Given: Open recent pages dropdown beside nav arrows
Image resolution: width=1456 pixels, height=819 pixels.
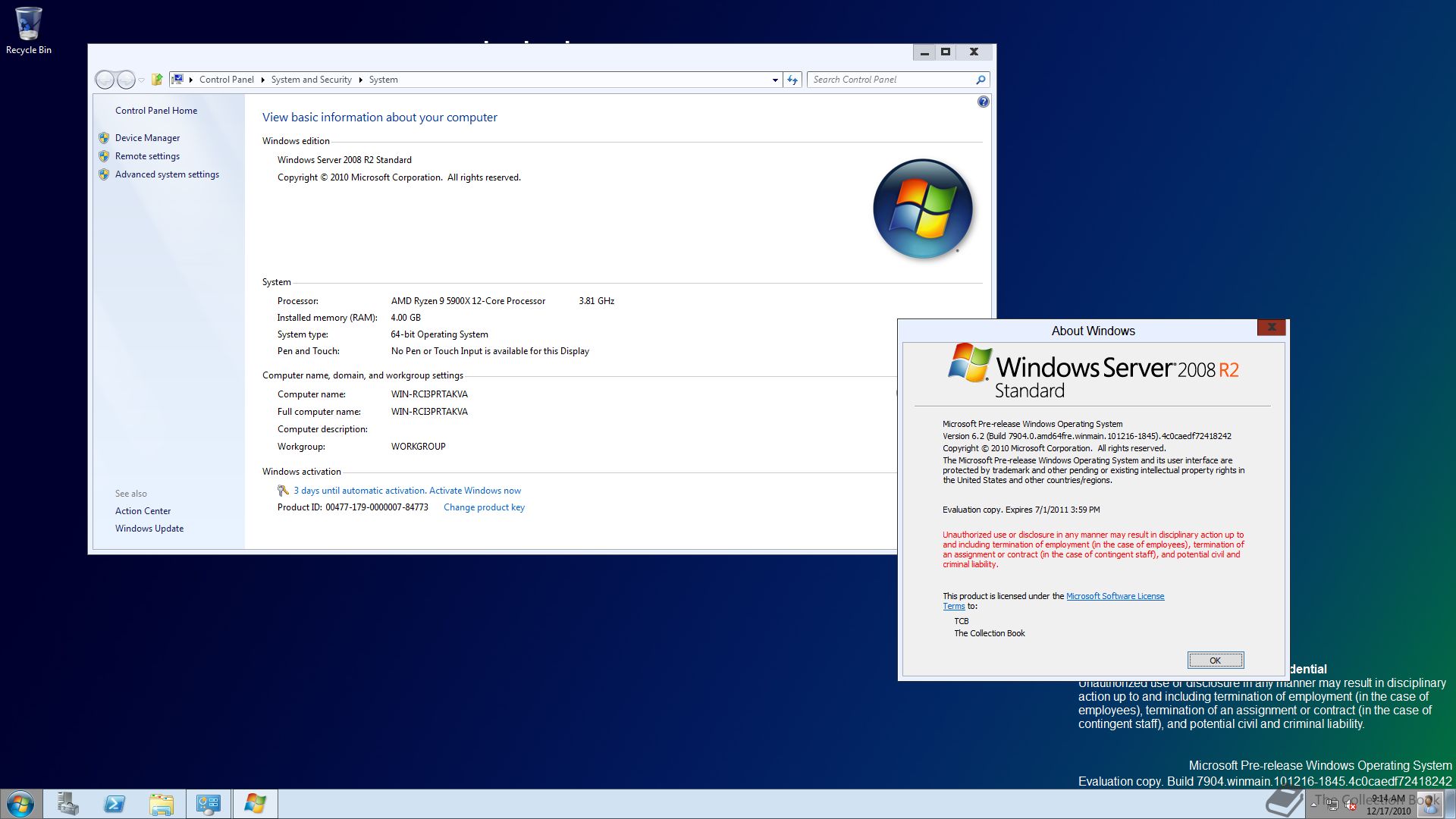Looking at the screenshot, I should [x=142, y=80].
